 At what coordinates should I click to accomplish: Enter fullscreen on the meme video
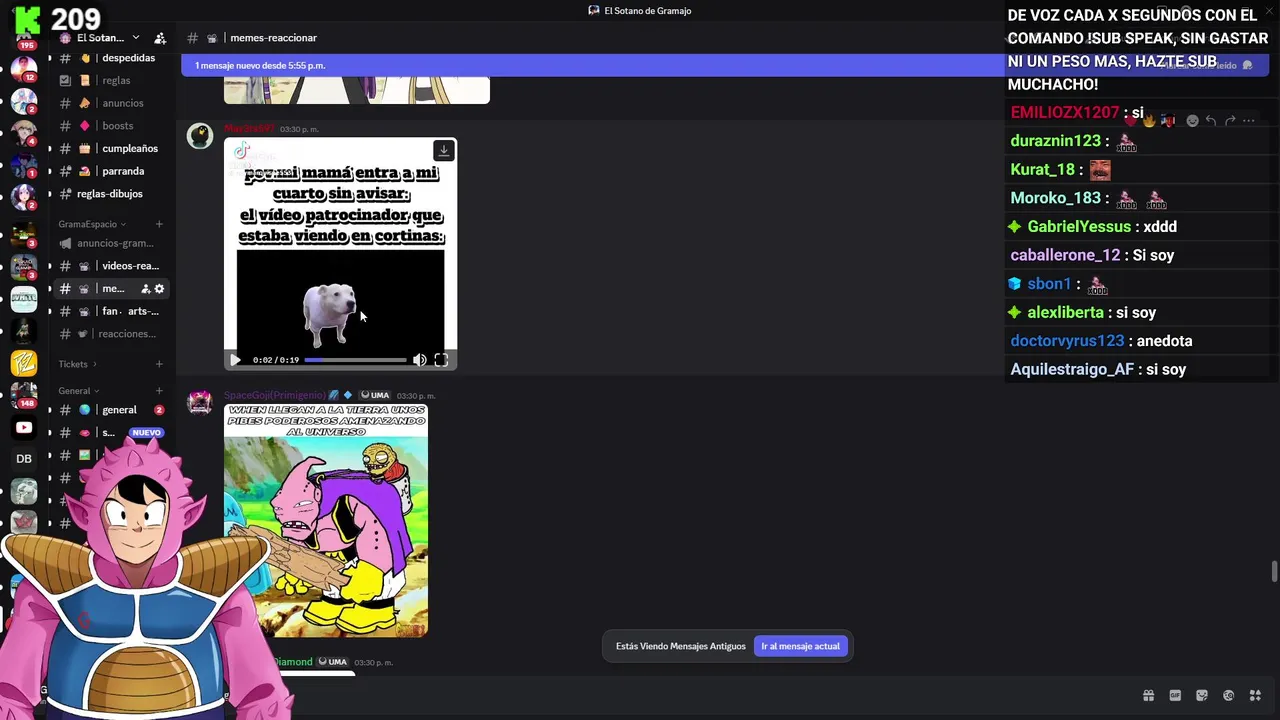tap(441, 360)
